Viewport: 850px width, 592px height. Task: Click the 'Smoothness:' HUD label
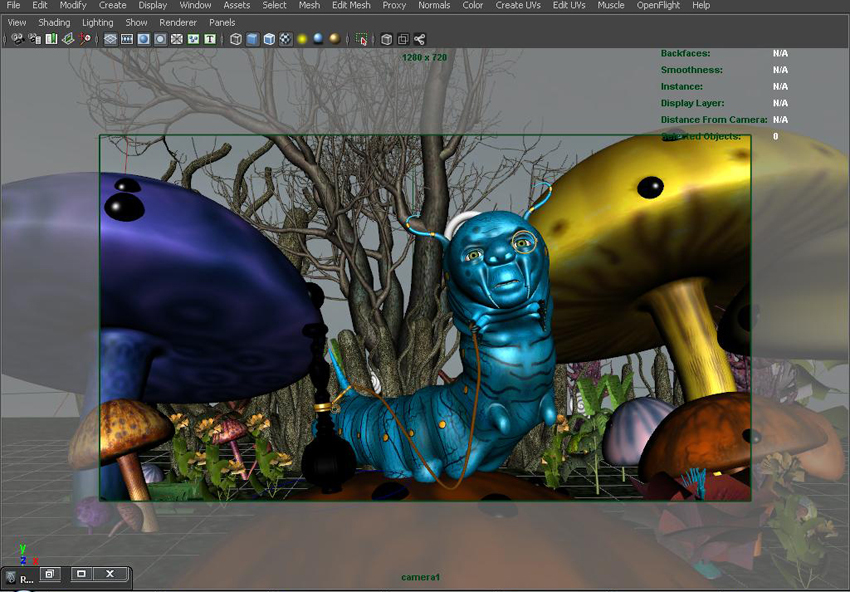(x=691, y=70)
